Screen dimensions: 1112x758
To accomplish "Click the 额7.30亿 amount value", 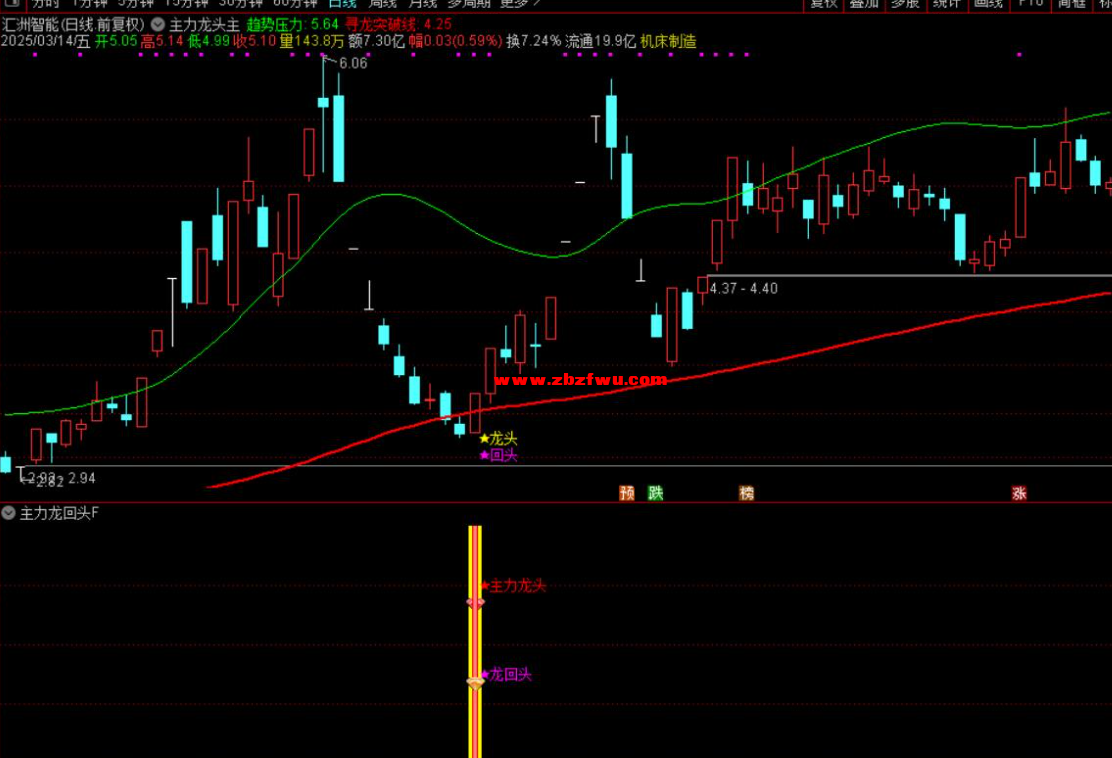I will [376, 41].
